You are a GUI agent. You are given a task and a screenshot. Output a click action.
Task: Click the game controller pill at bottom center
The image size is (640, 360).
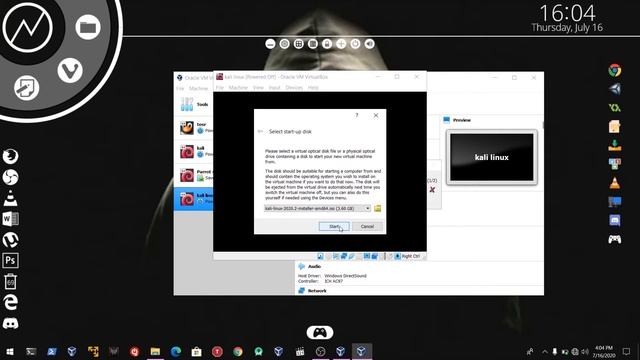click(x=320, y=332)
